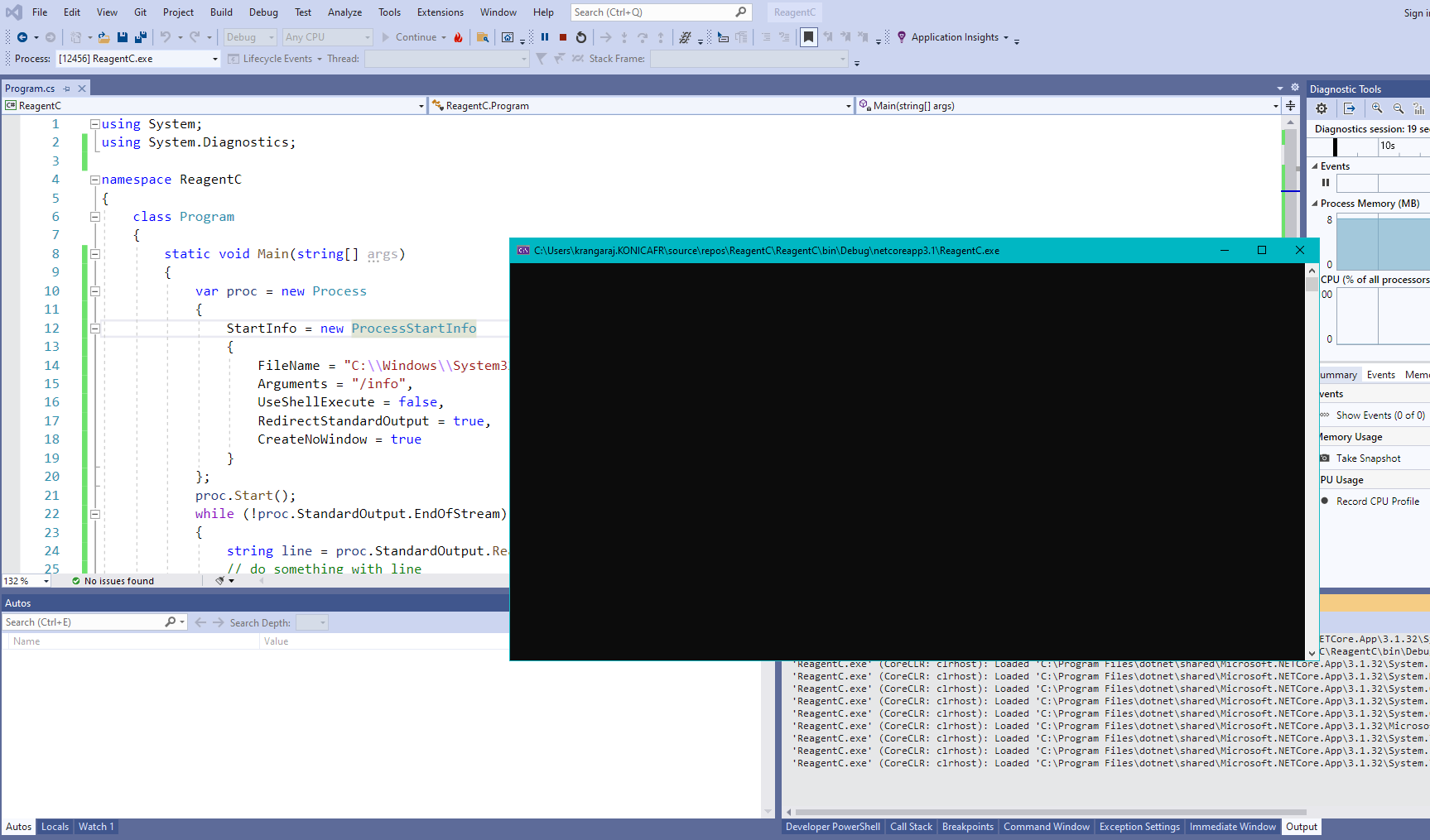Close the Program.cs editor tab
This screenshot has width=1430, height=840.
[82, 89]
